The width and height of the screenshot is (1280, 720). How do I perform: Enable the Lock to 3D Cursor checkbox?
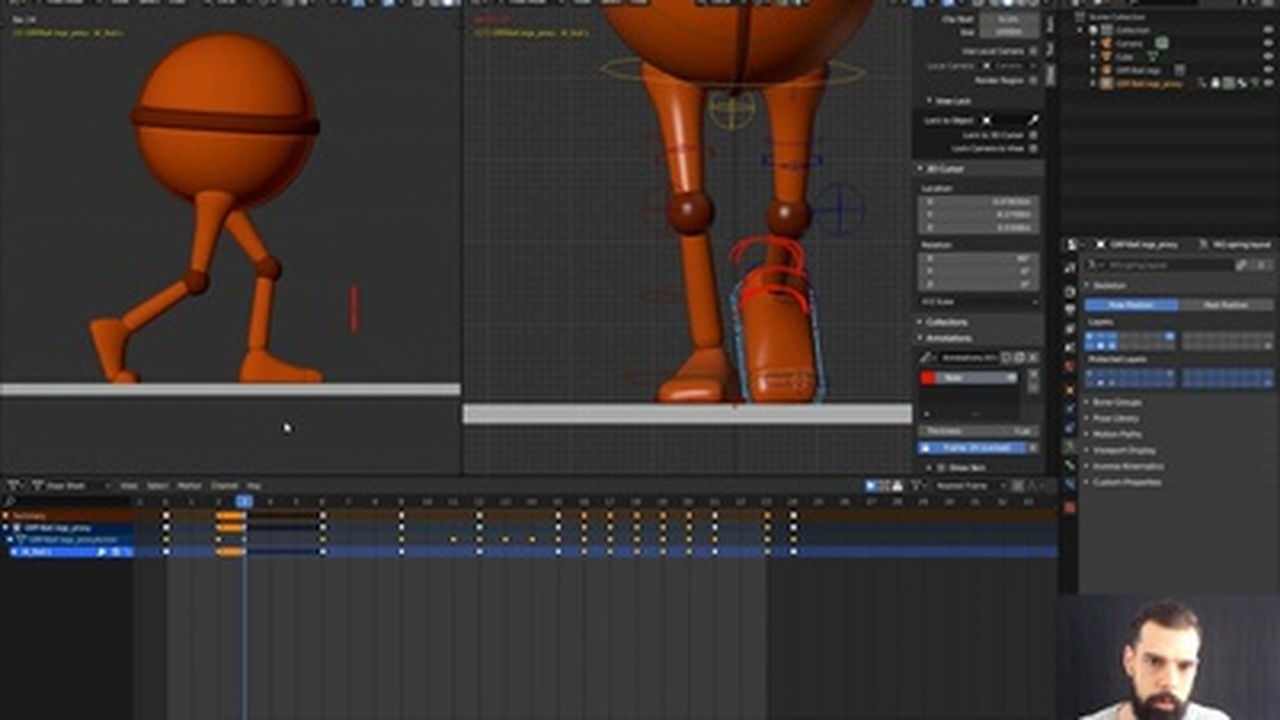[1033, 135]
